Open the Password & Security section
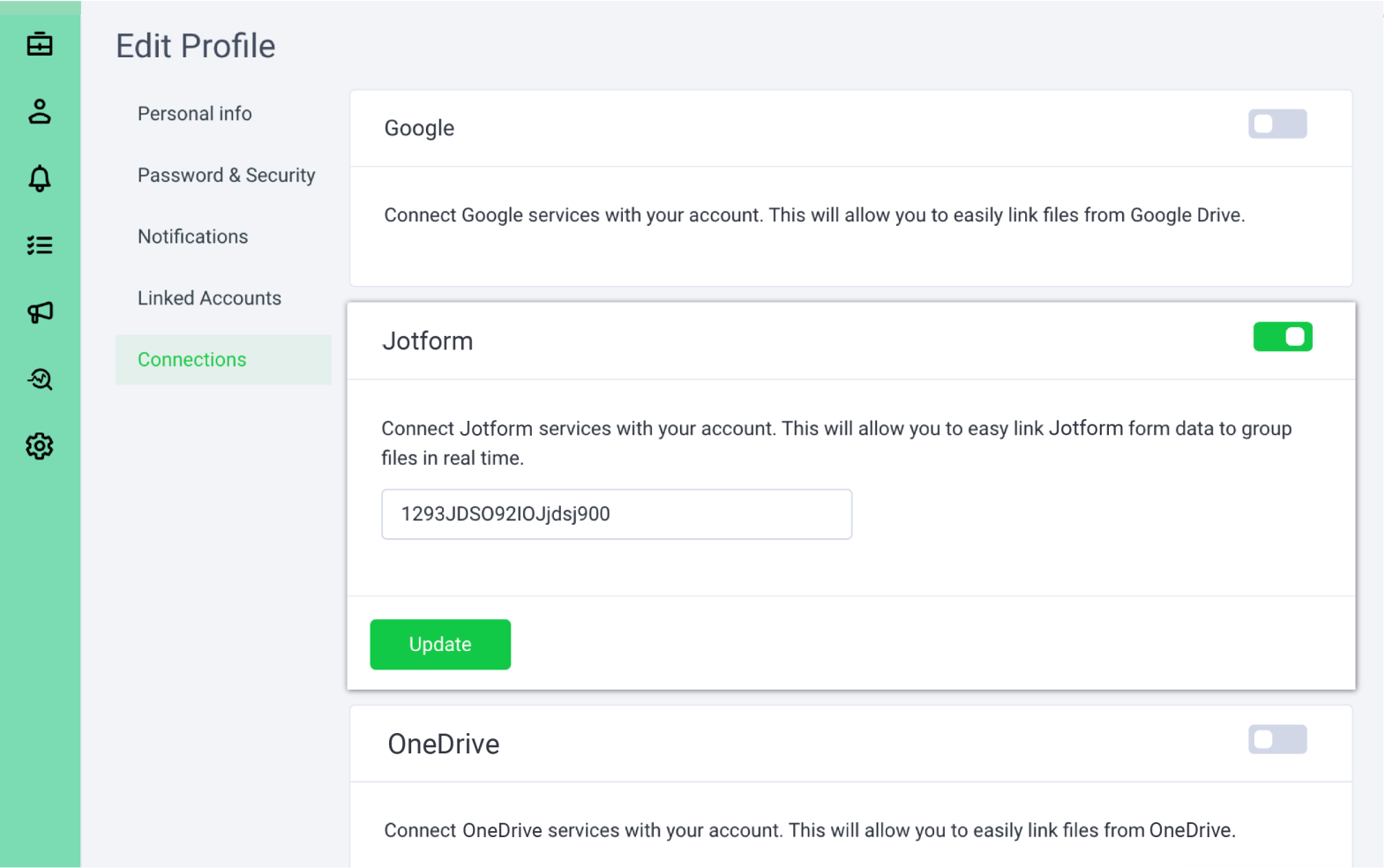This screenshot has height=868, width=1385. [226, 176]
